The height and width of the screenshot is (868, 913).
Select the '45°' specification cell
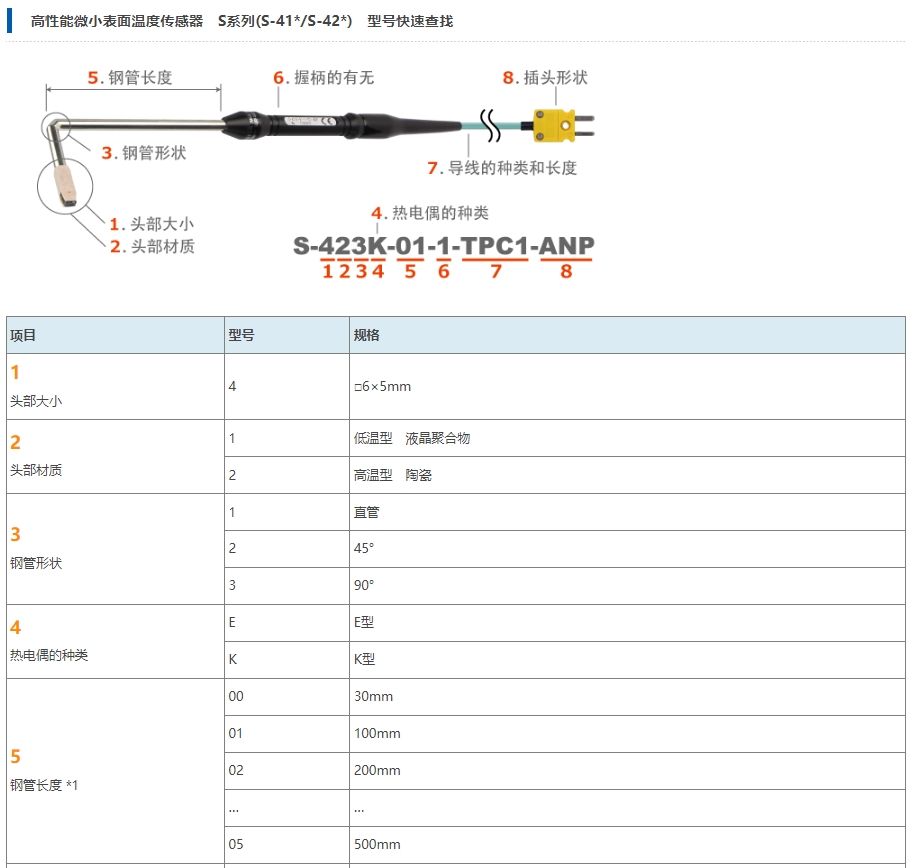[628, 548]
